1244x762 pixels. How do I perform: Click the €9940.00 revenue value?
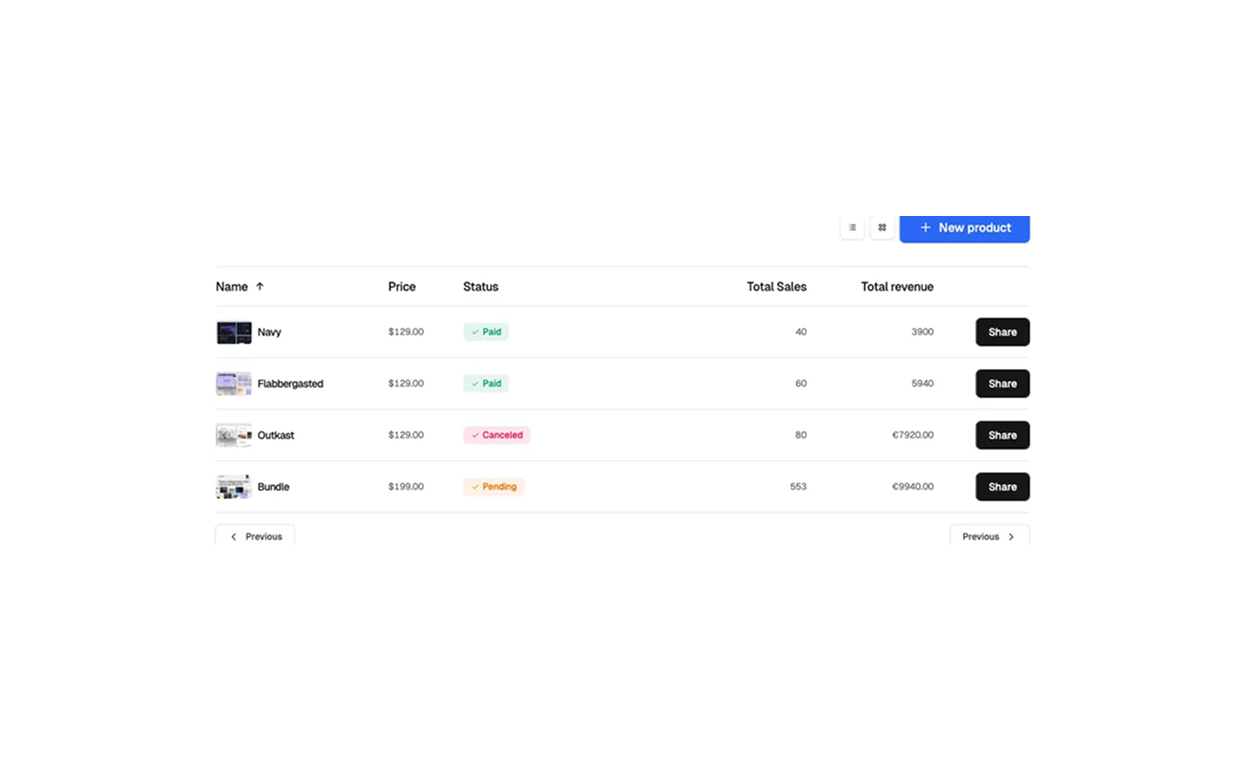tap(913, 487)
